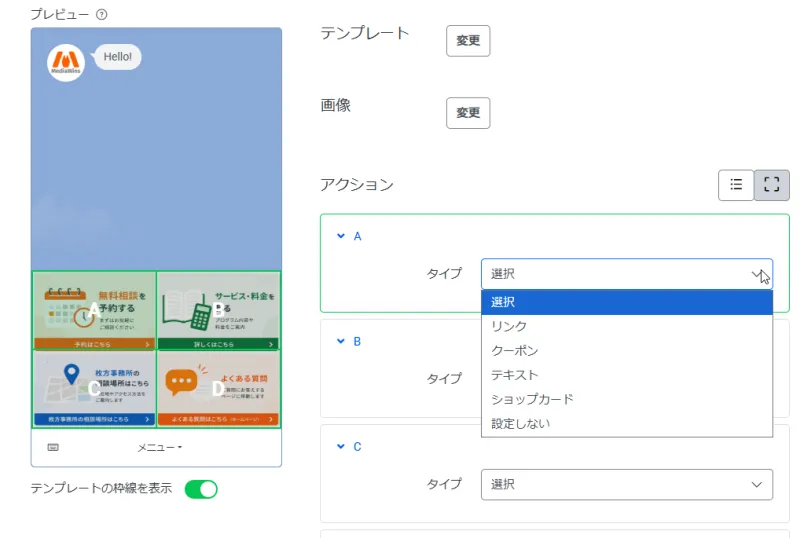Collapse action section A chevron
The width and height of the screenshot is (800, 538).
[341, 236]
